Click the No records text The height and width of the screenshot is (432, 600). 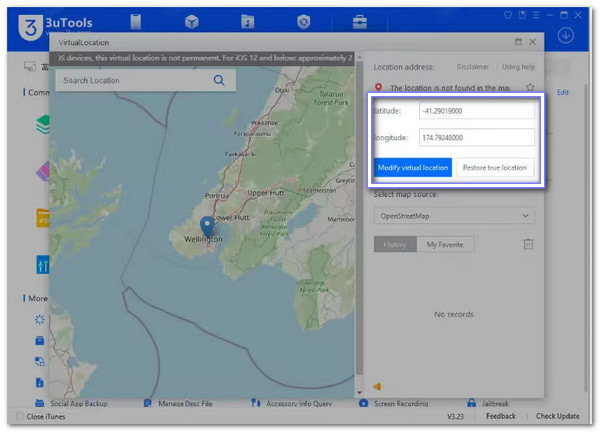(454, 314)
